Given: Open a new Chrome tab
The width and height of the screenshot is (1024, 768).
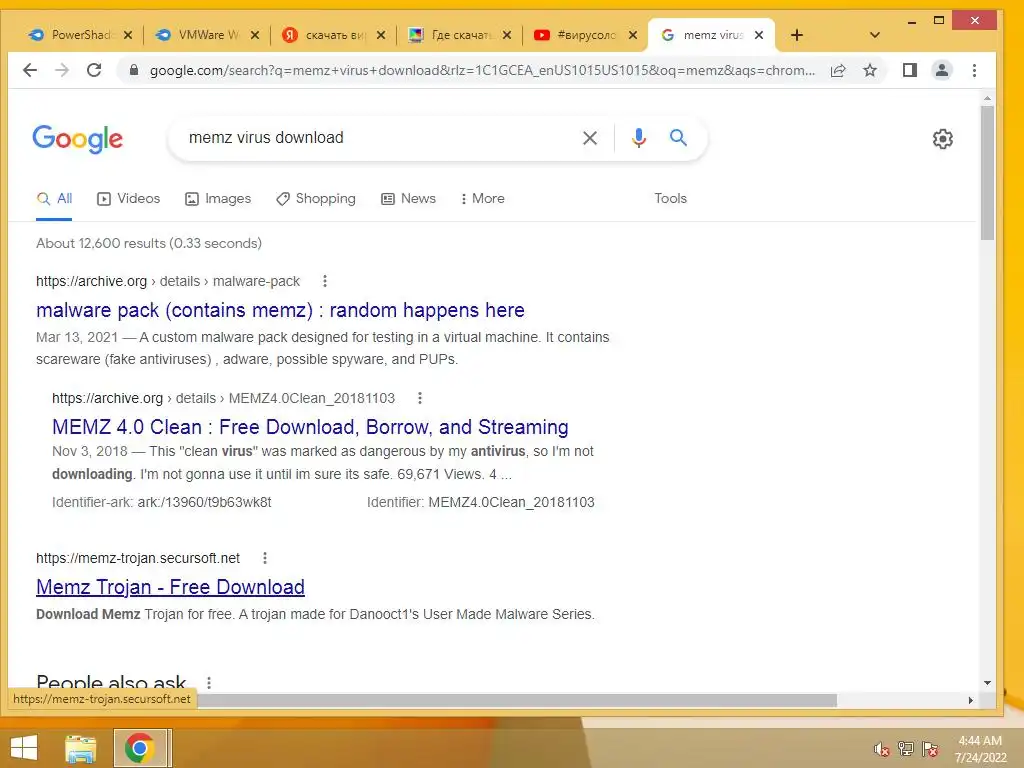Looking at the screenshot, I should click(x=797, y=35).
